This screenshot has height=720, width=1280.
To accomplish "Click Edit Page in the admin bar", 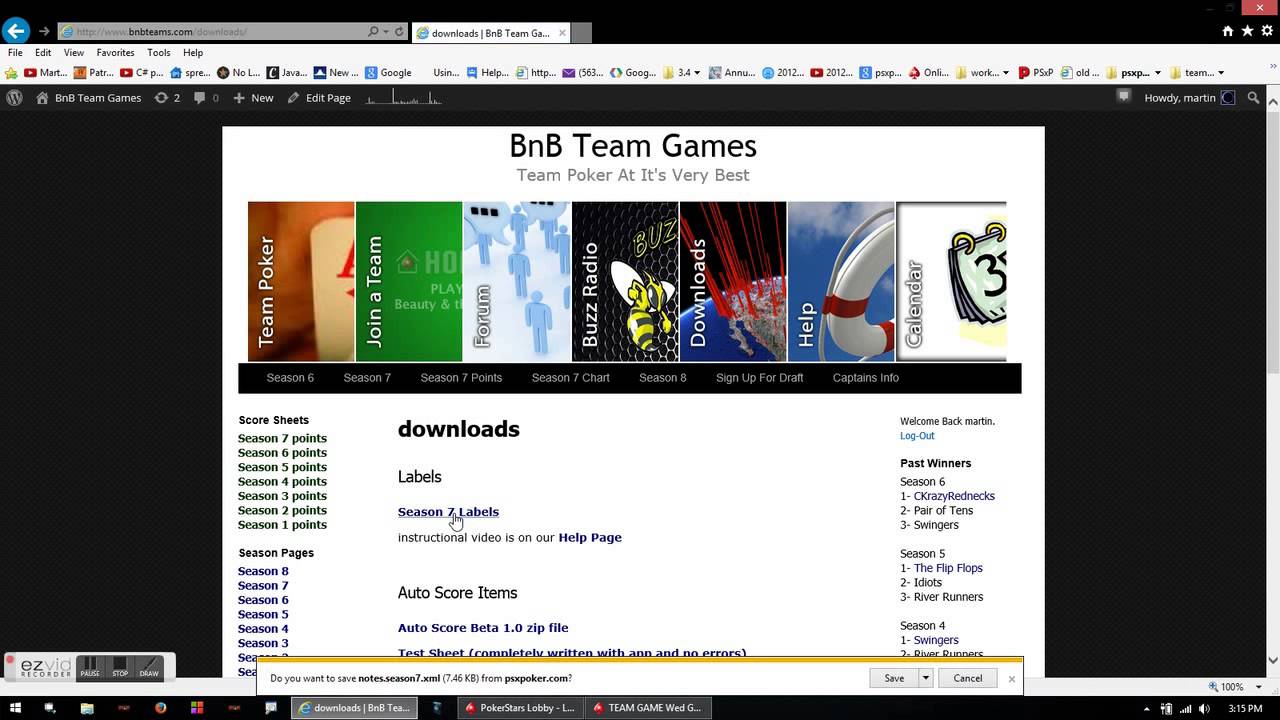I will [x=319, y=98].
